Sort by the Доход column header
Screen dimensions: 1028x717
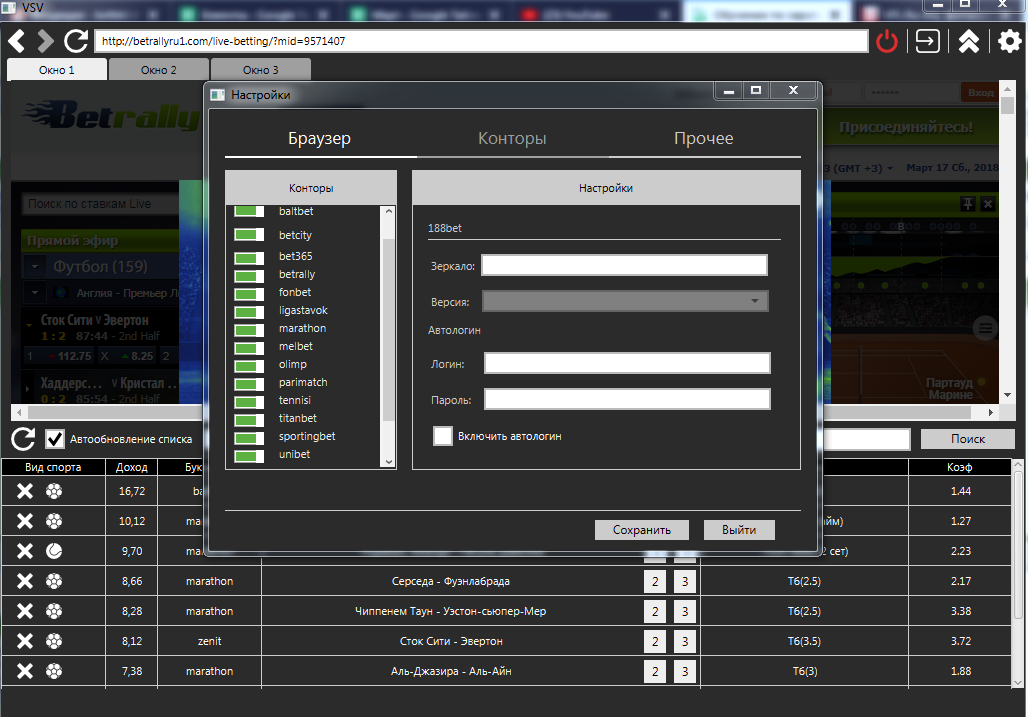point(131,467)
